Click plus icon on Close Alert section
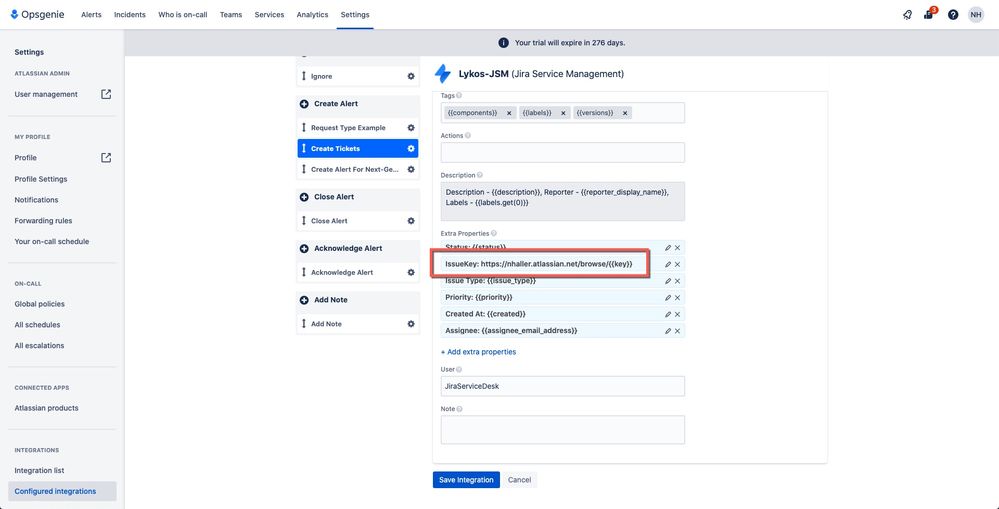The height and width of the screenshot is (509, 999). pos(304,197)
